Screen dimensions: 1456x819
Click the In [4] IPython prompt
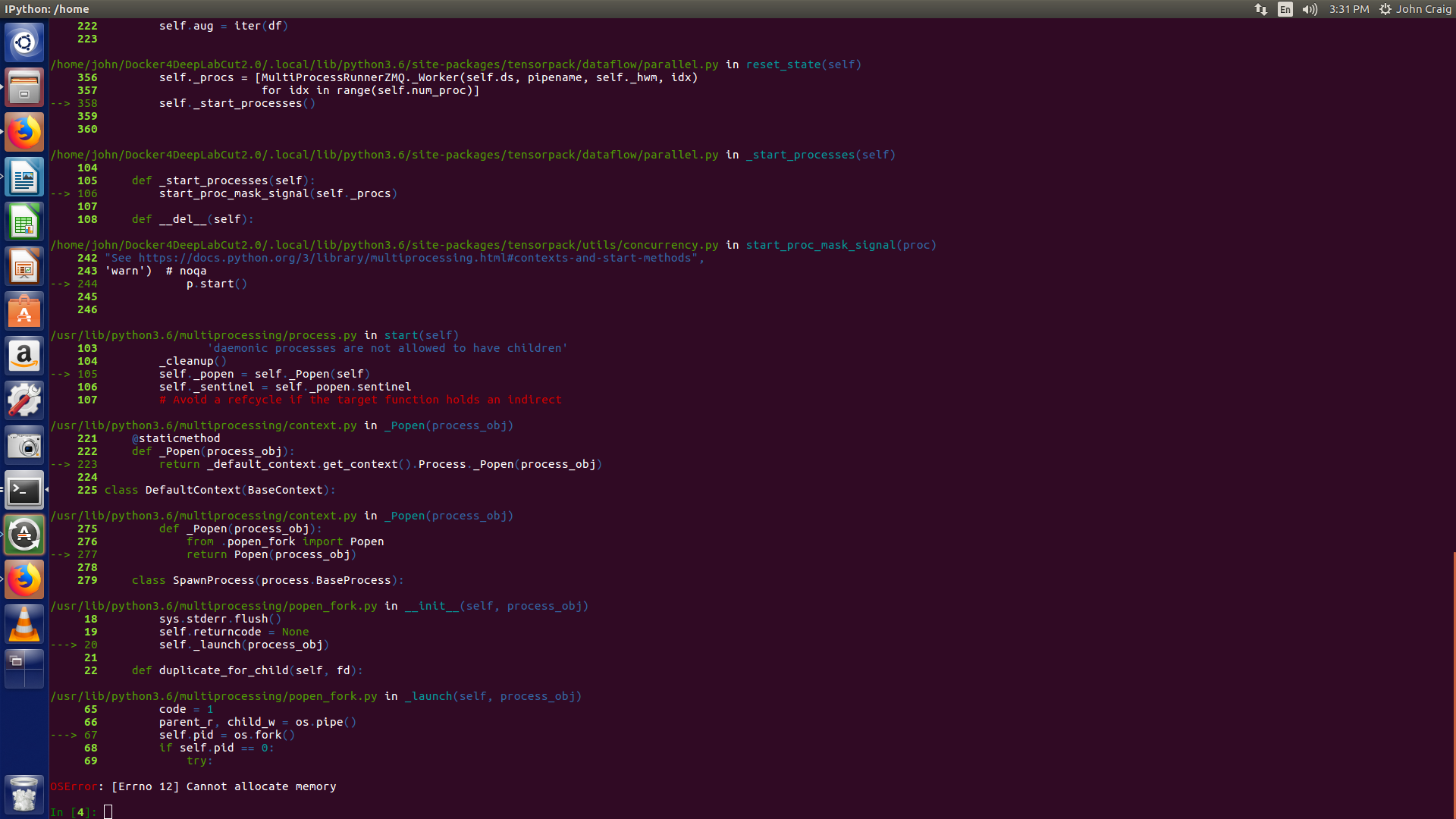[x=74, y=811]
